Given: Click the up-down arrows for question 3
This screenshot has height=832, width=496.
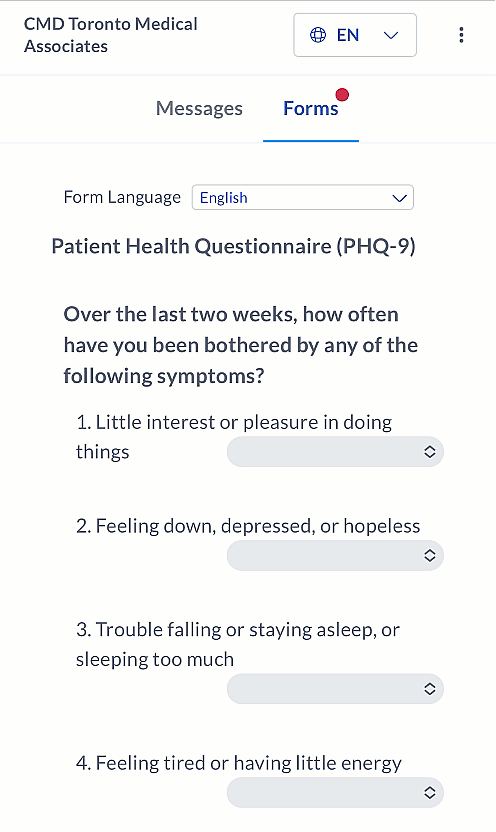Looking at the screenshot, I should 430,689.
